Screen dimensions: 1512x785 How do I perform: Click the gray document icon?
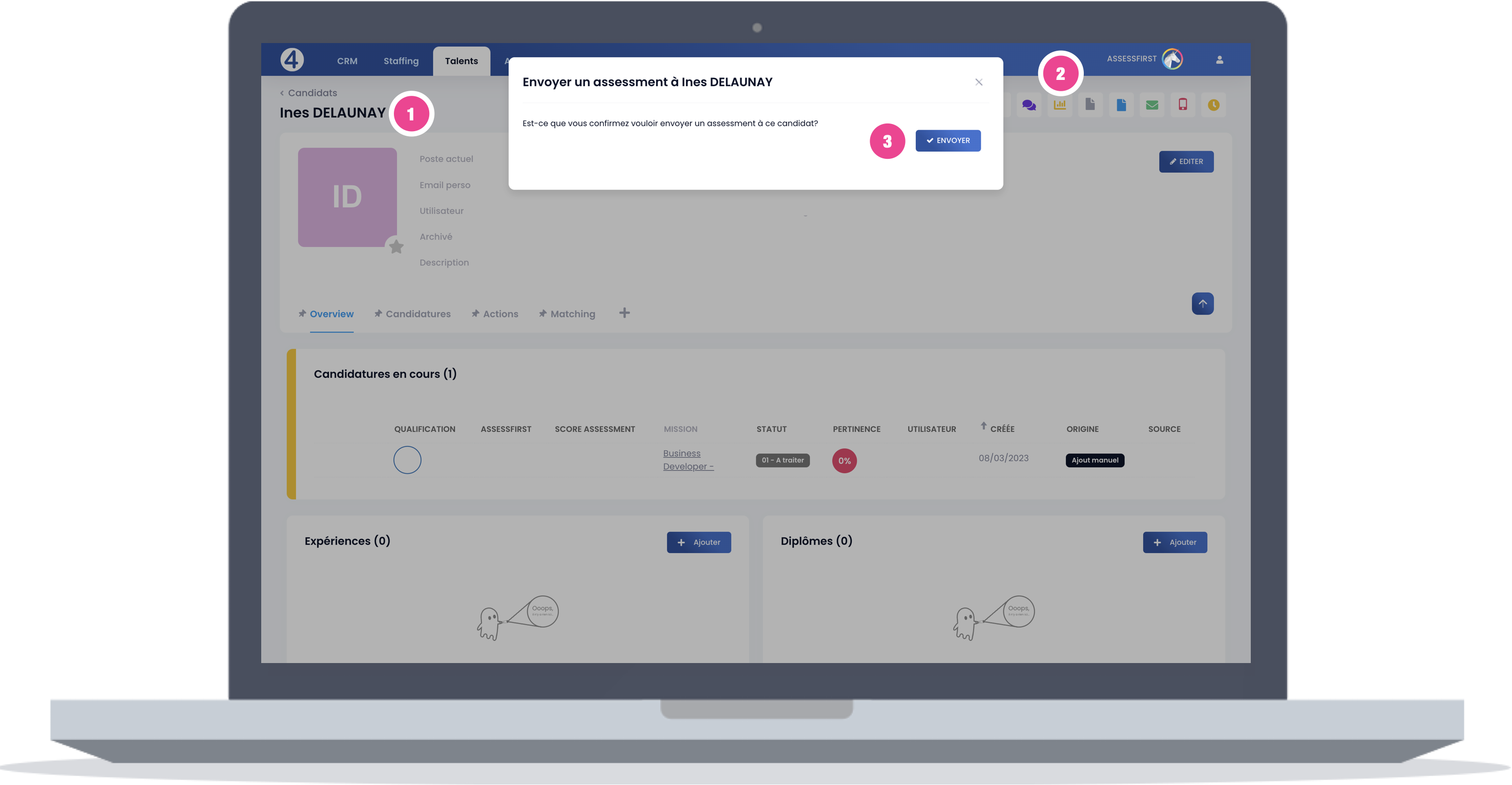[x=1090, y=105]
